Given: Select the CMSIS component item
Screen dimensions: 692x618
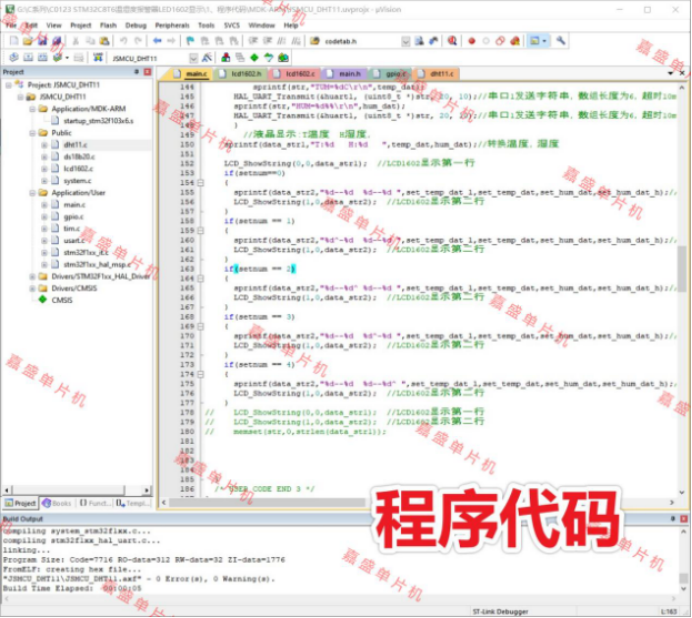Looking at the screenshot, I should point(62,300).
